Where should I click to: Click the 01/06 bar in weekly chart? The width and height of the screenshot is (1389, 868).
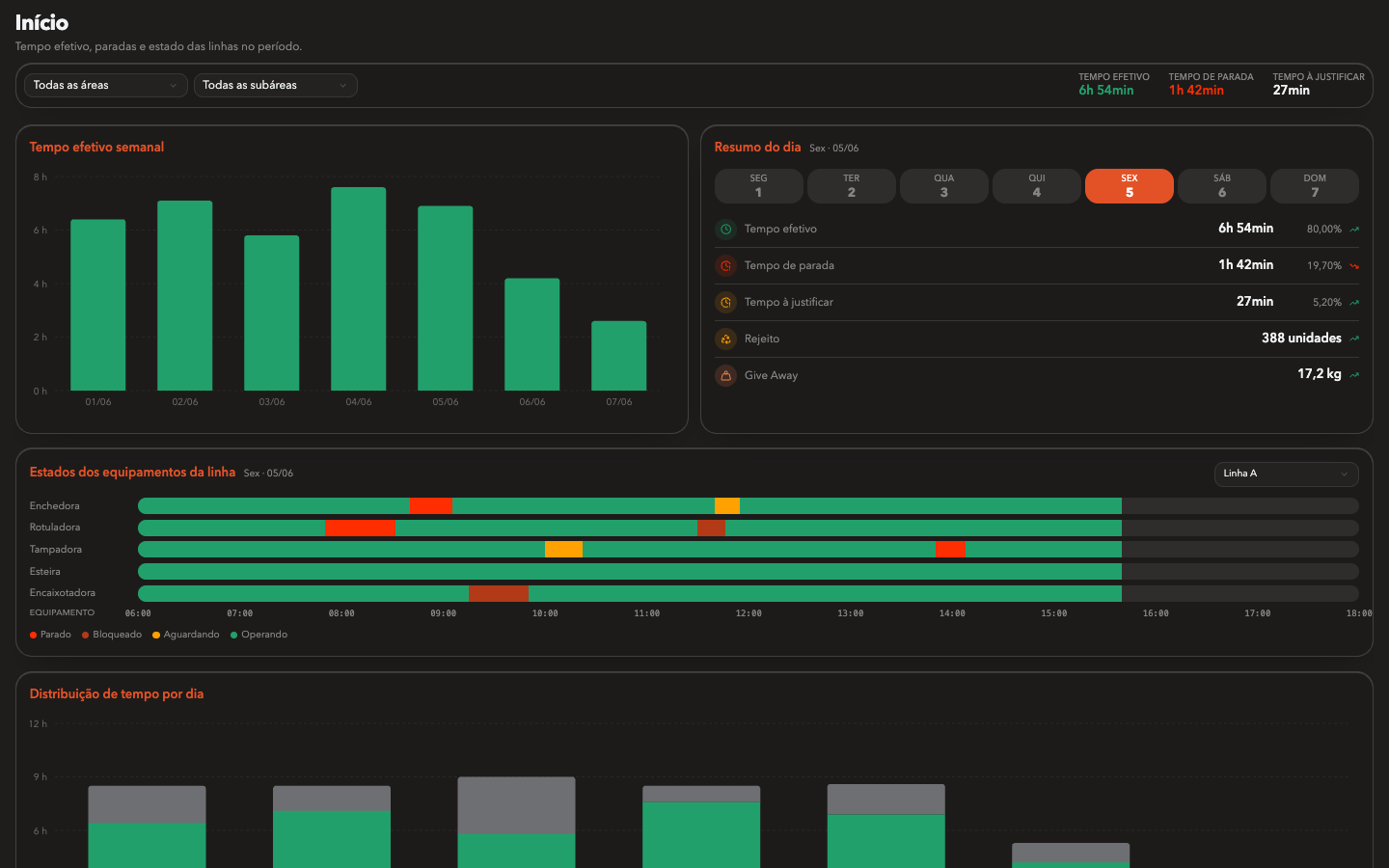(x=98, y=305)
